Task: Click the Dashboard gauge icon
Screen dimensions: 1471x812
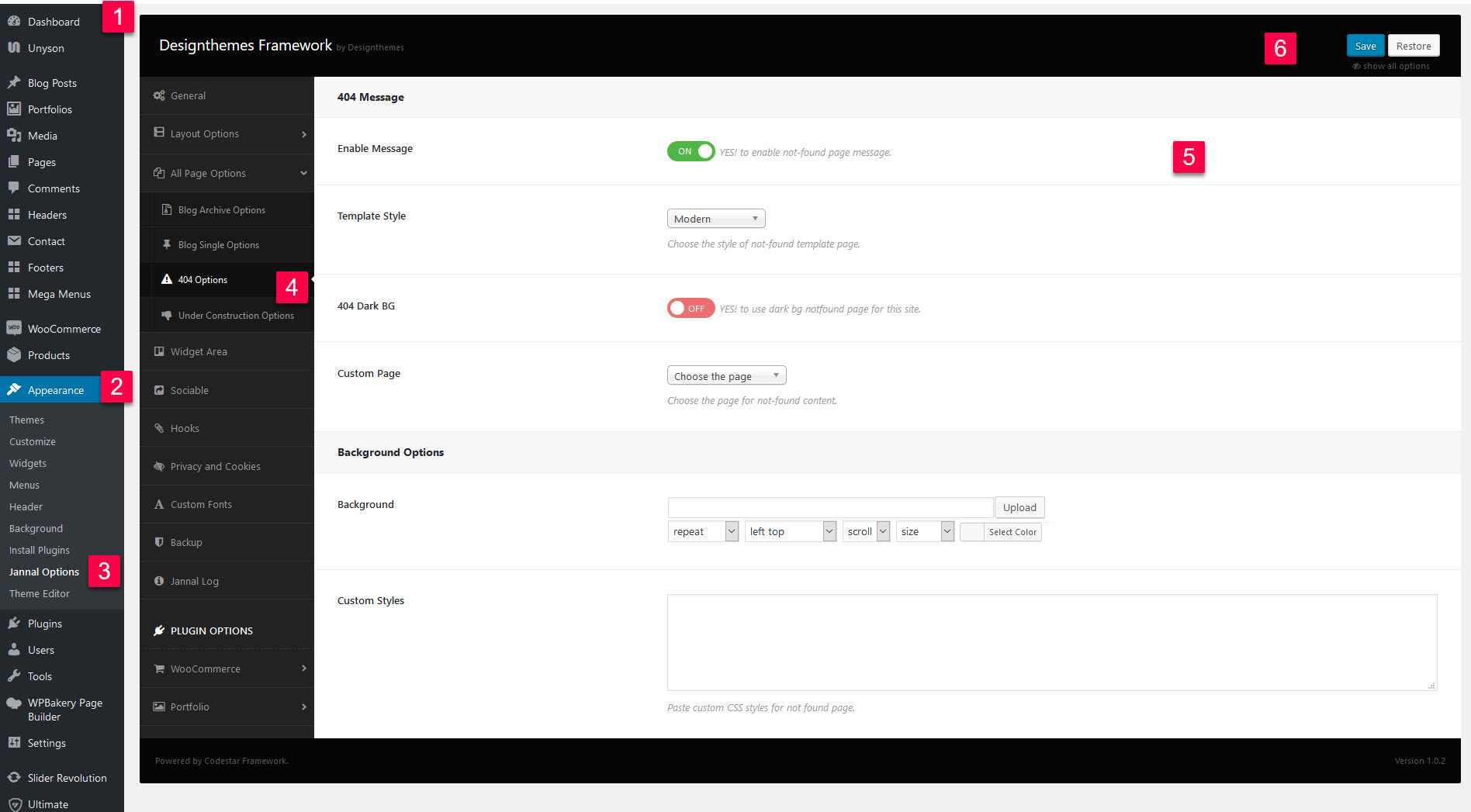Action: tap(14, 21)
